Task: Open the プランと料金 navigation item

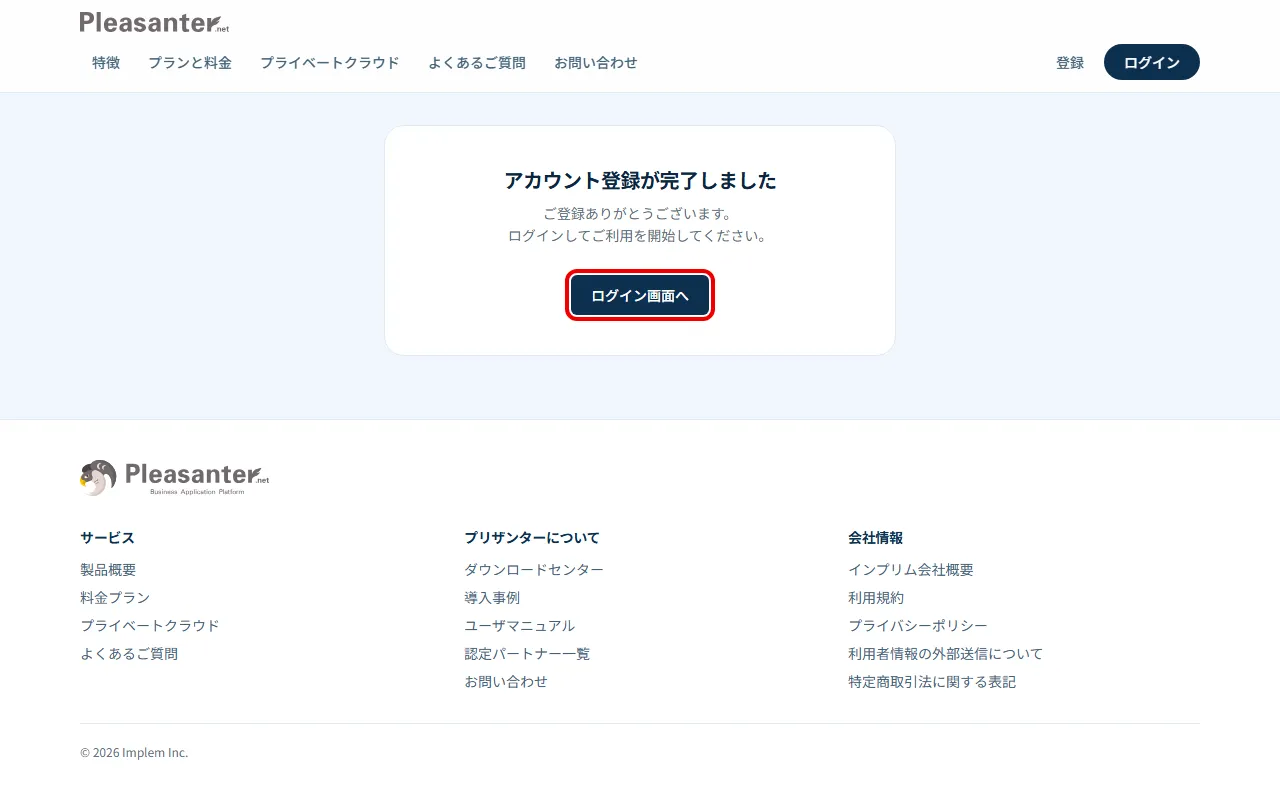Action: pyautogui.click(x=190, y=62)
